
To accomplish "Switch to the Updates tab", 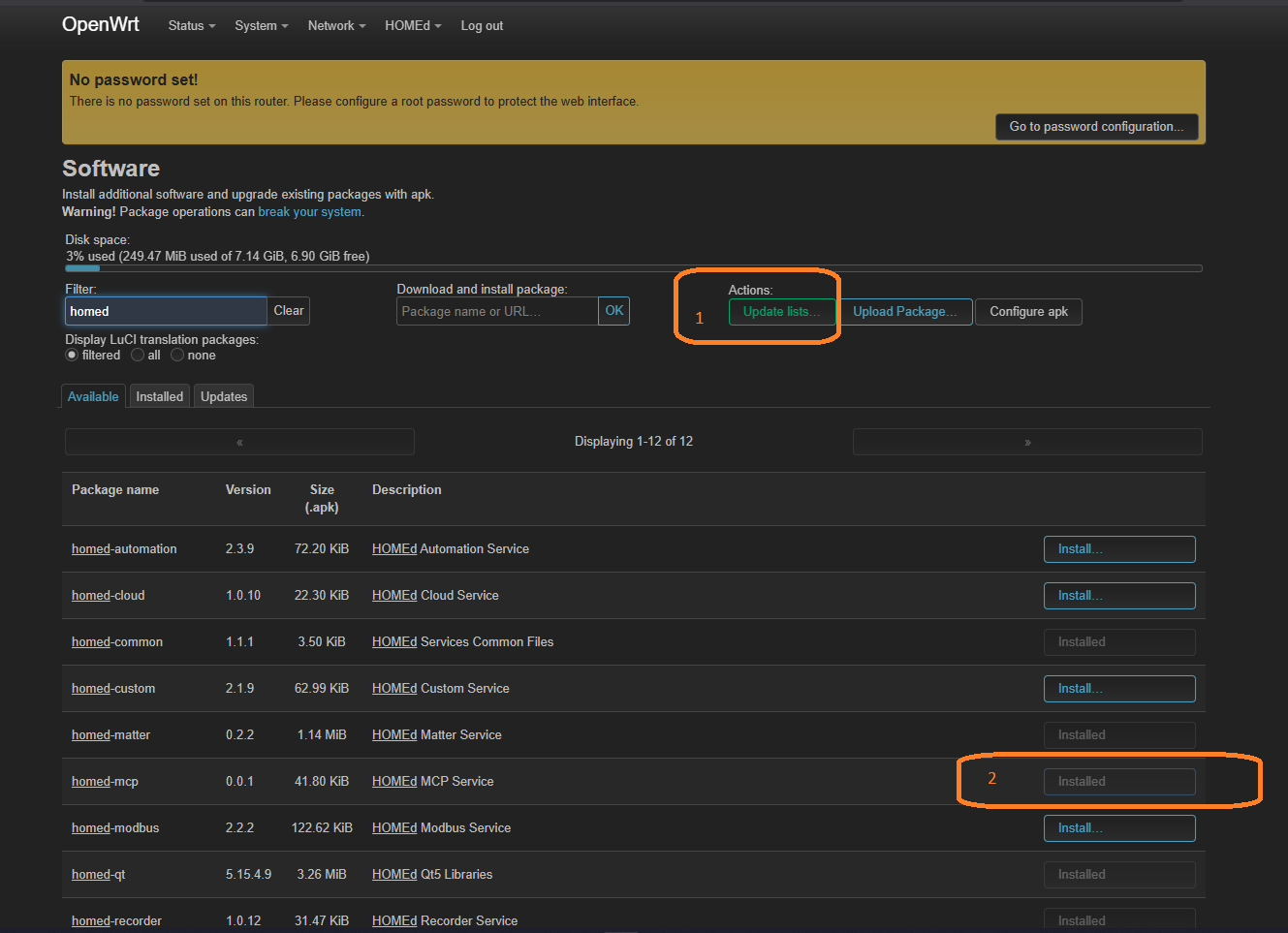I will [x=224, y=396].
